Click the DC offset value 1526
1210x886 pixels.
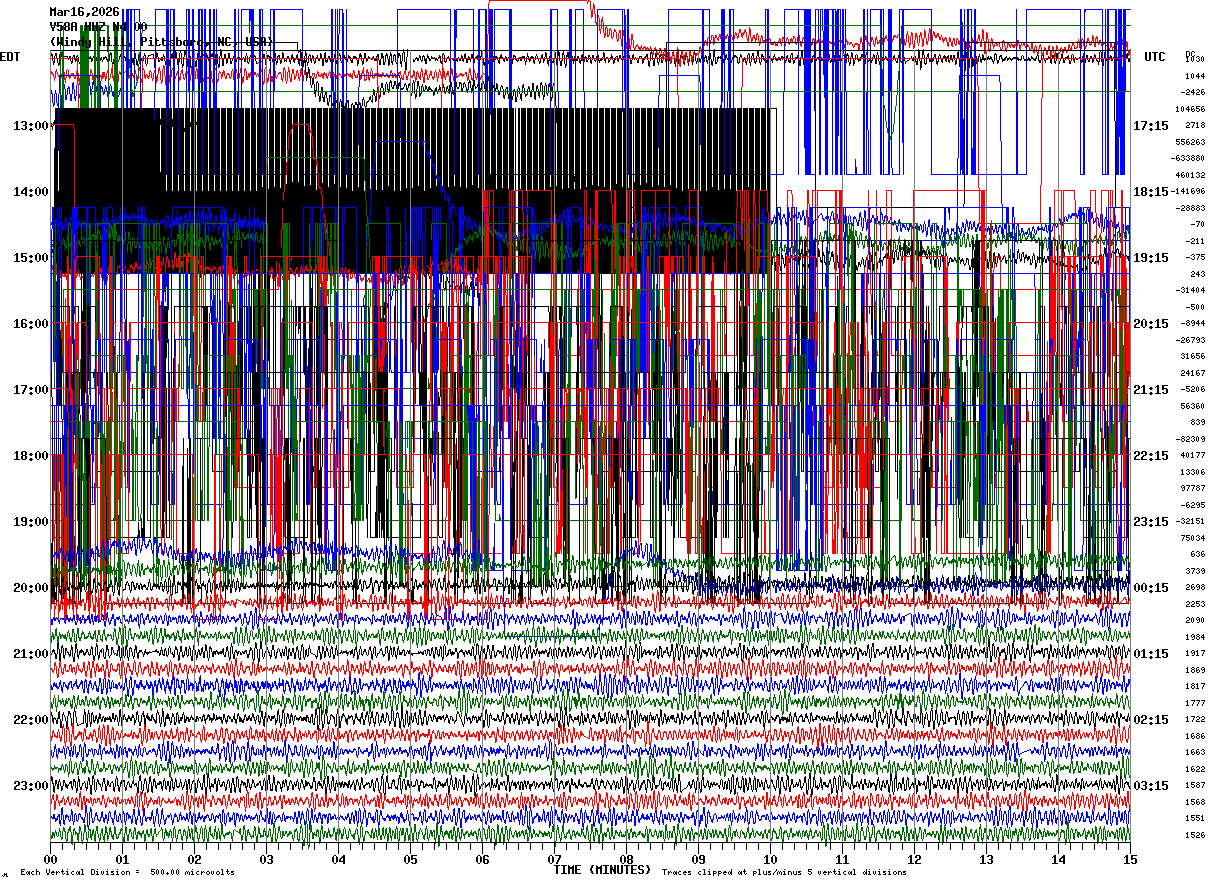click(1195, 835)
